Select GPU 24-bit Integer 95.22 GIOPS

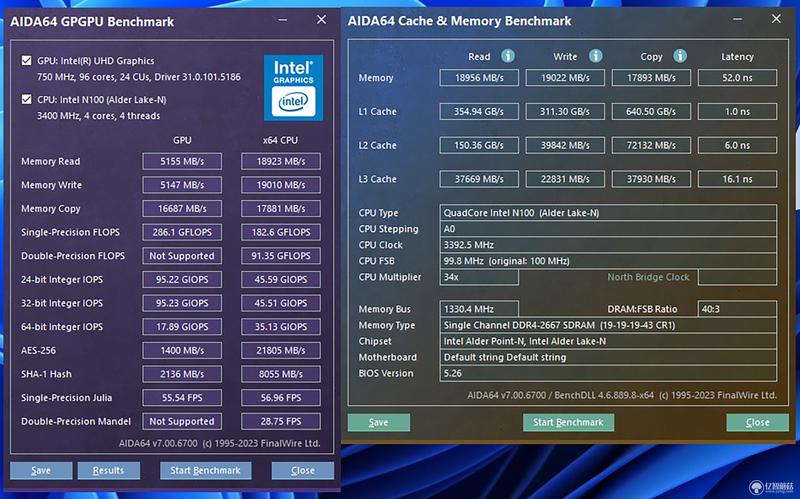pyautogui.click(x=182, y=279)
